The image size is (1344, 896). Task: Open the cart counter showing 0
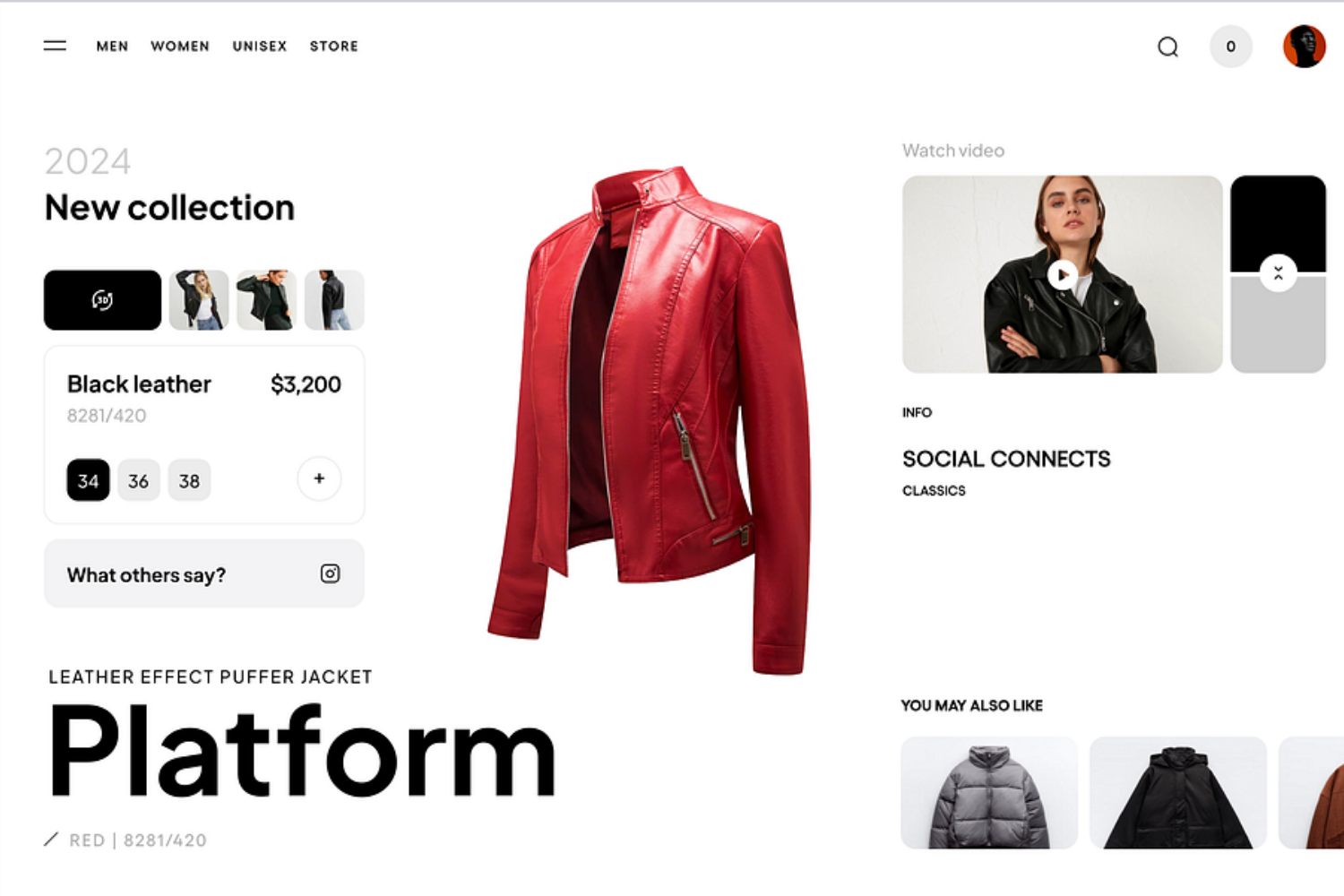pos(1231,47)
